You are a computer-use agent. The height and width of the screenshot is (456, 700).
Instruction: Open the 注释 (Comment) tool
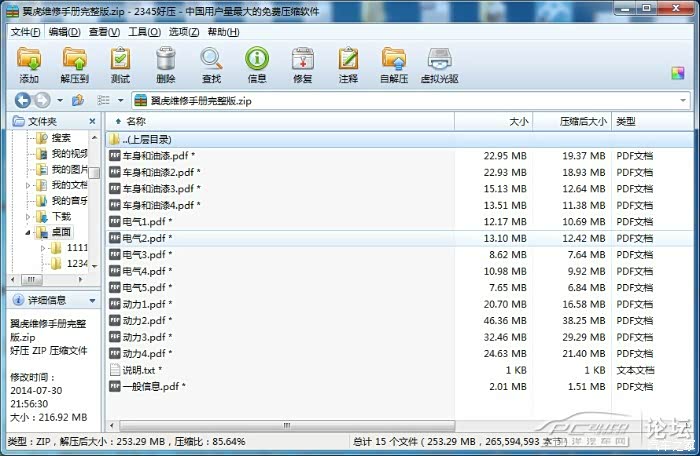point(348,63)
